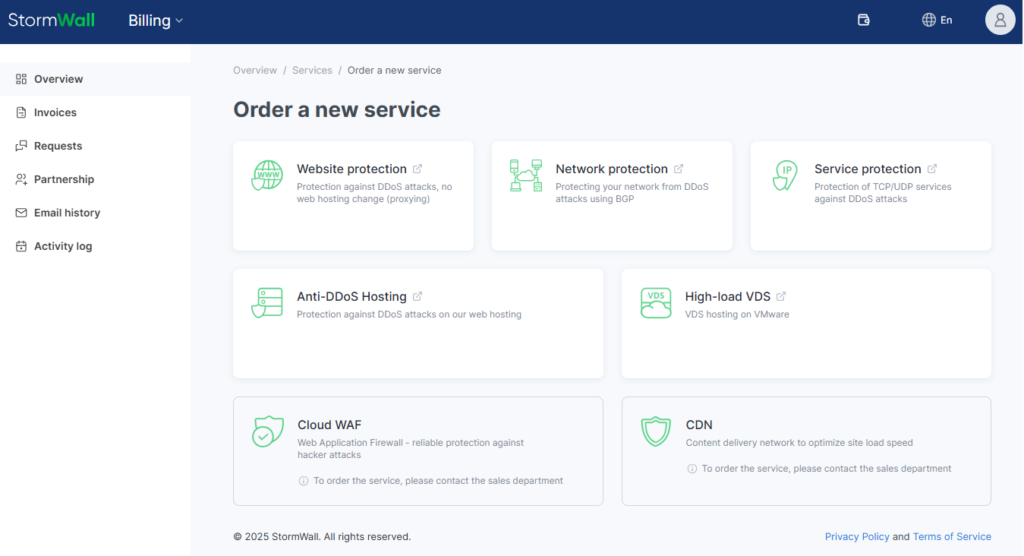Click 'Content delivery network to optimize' text
The height and width of the screenshot is (556, 1024).
799,442
